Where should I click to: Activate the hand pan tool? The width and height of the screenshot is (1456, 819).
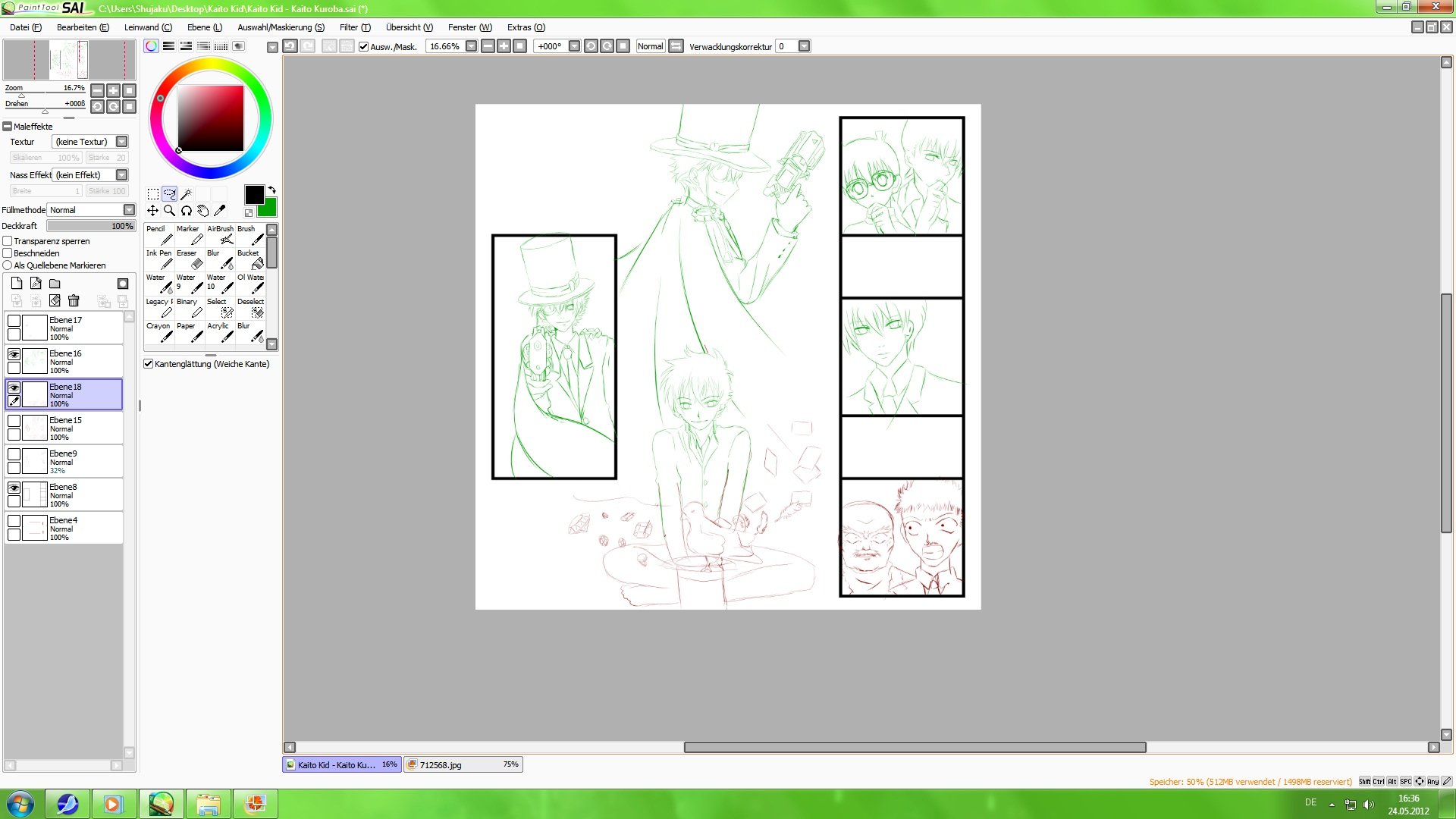pos(202,211)
